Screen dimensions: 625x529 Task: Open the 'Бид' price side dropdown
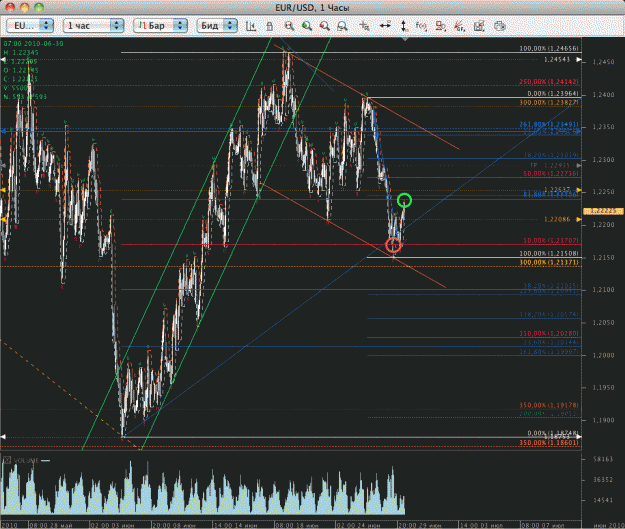[217, 26]
